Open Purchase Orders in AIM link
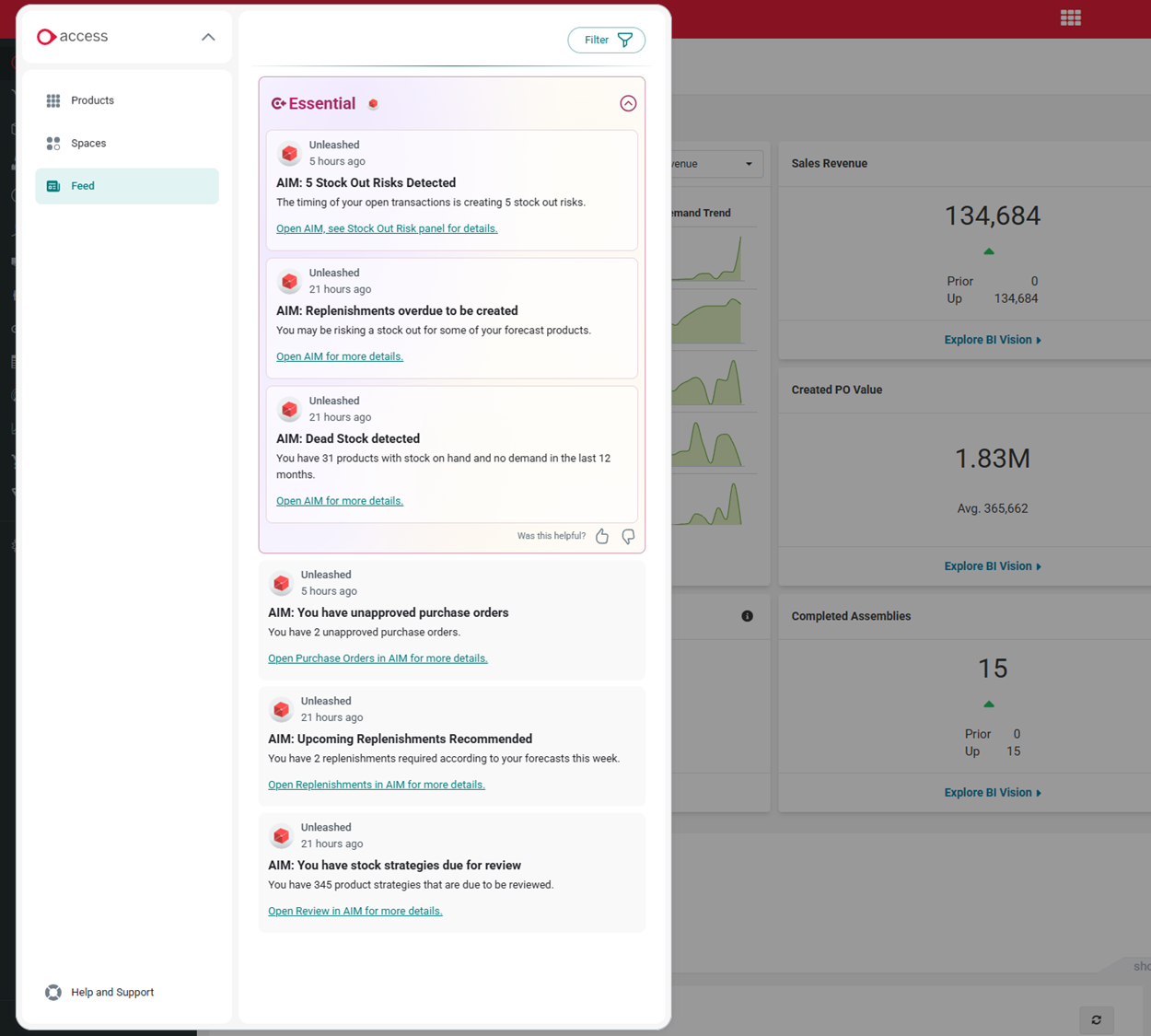 [378, 658]
